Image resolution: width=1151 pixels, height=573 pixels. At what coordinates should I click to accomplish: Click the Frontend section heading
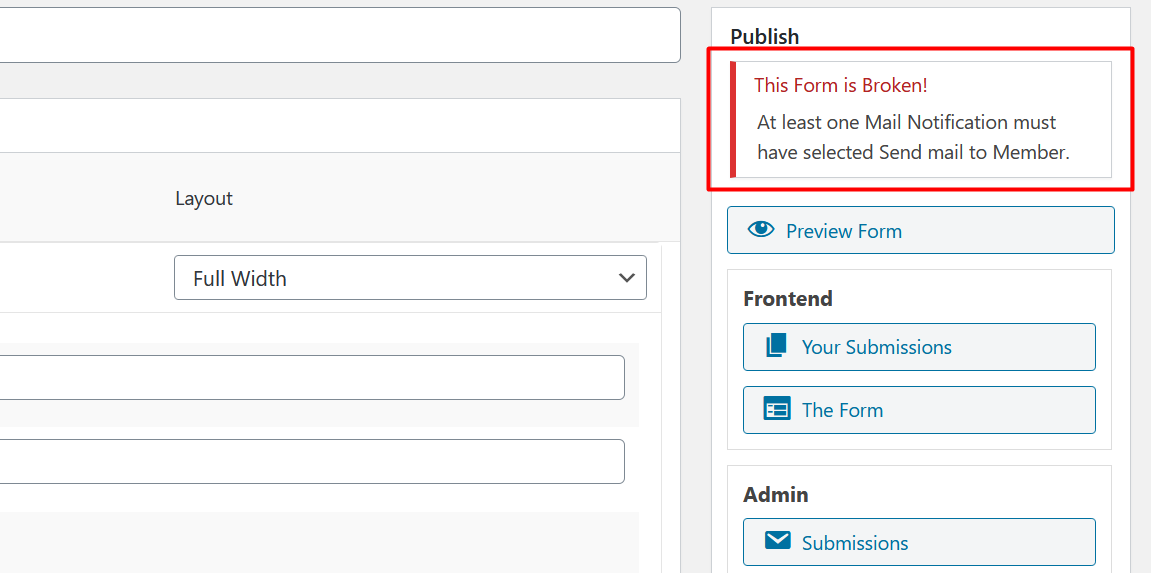(x=788, y=298)
